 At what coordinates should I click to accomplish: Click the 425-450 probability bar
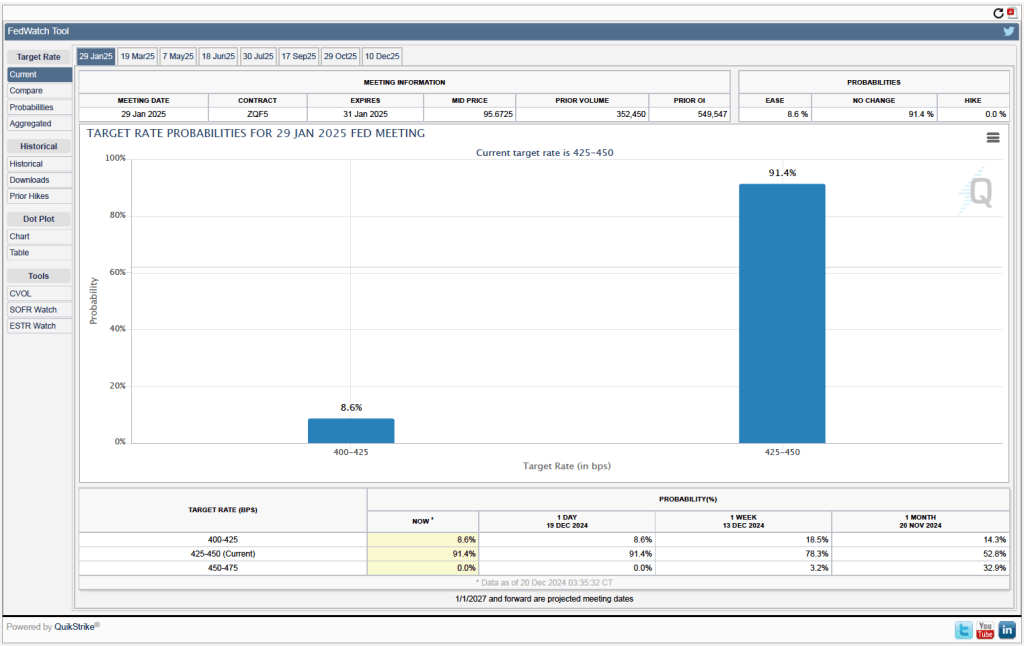[x=782, y=313]
